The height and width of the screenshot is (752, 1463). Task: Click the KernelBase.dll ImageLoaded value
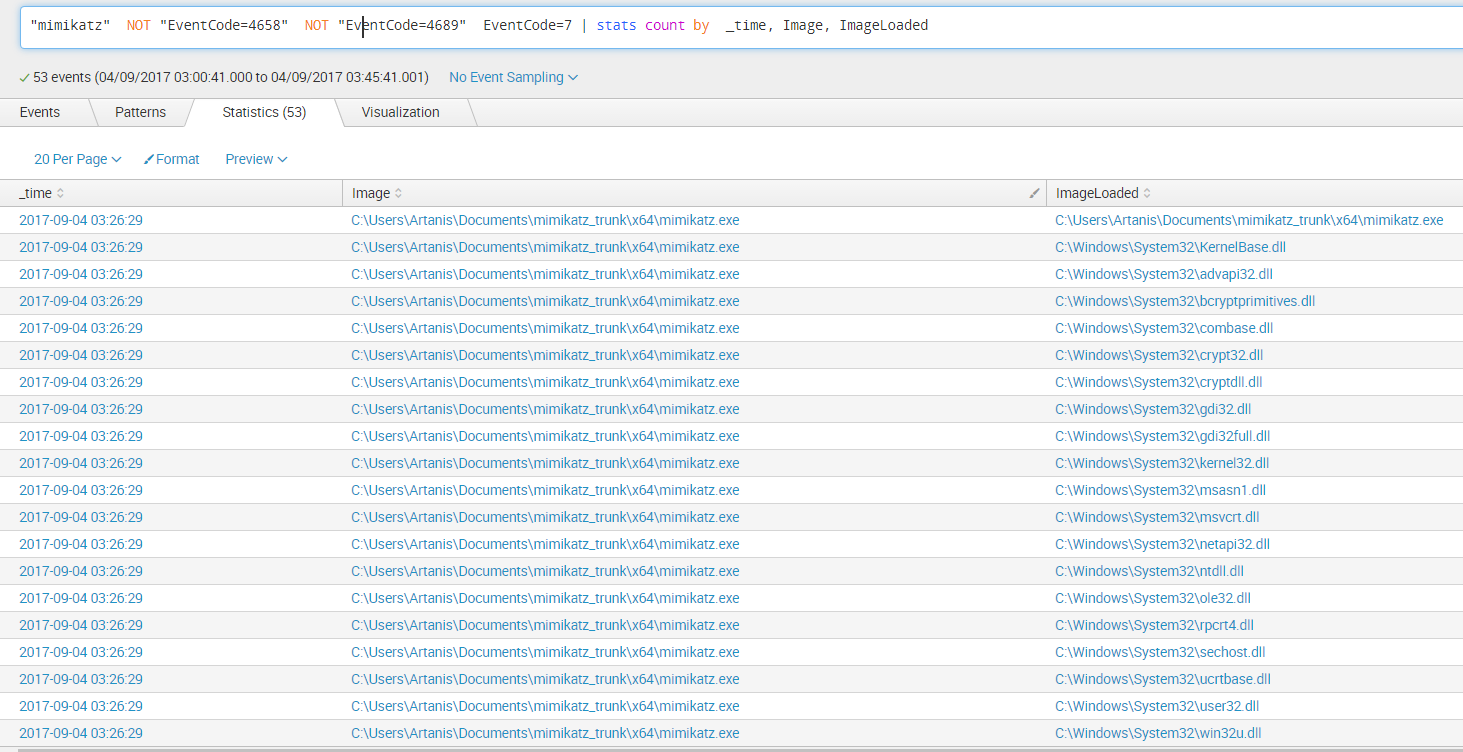[x=1170, y=247]
